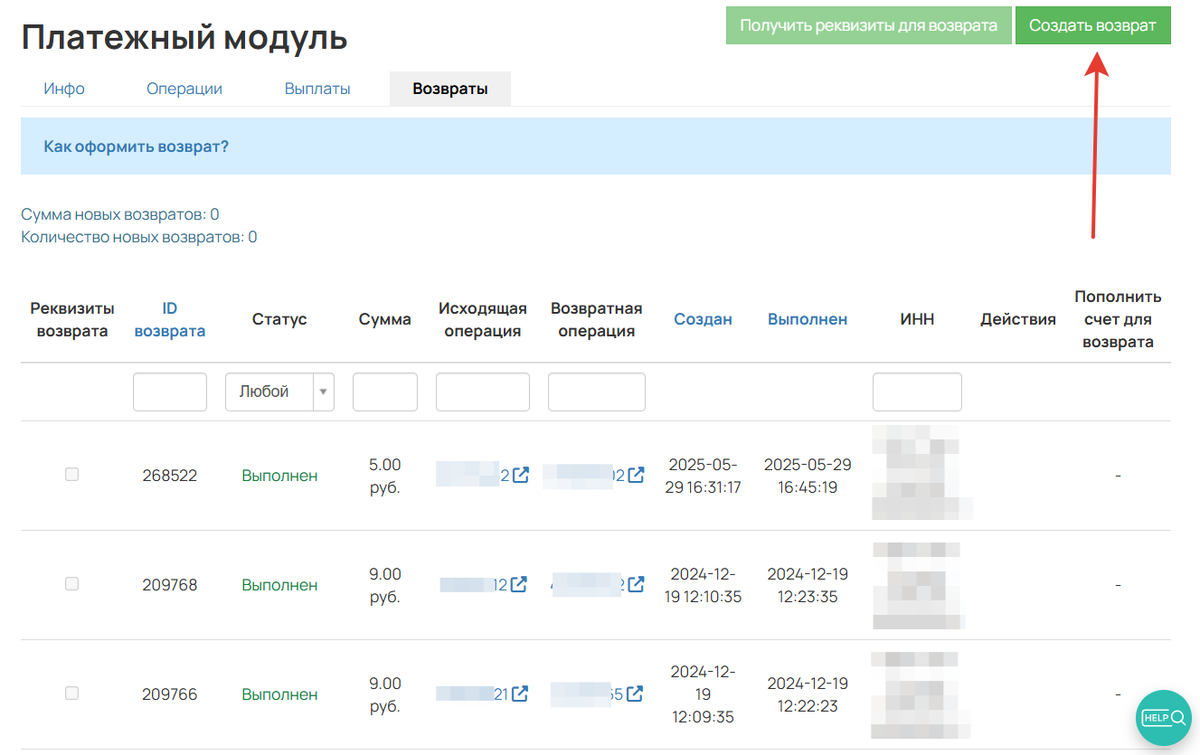This screenshot has width=1200, height=755.
Task: Open outgoing operation link in row 268522
Action: click(x=519, y=475)
